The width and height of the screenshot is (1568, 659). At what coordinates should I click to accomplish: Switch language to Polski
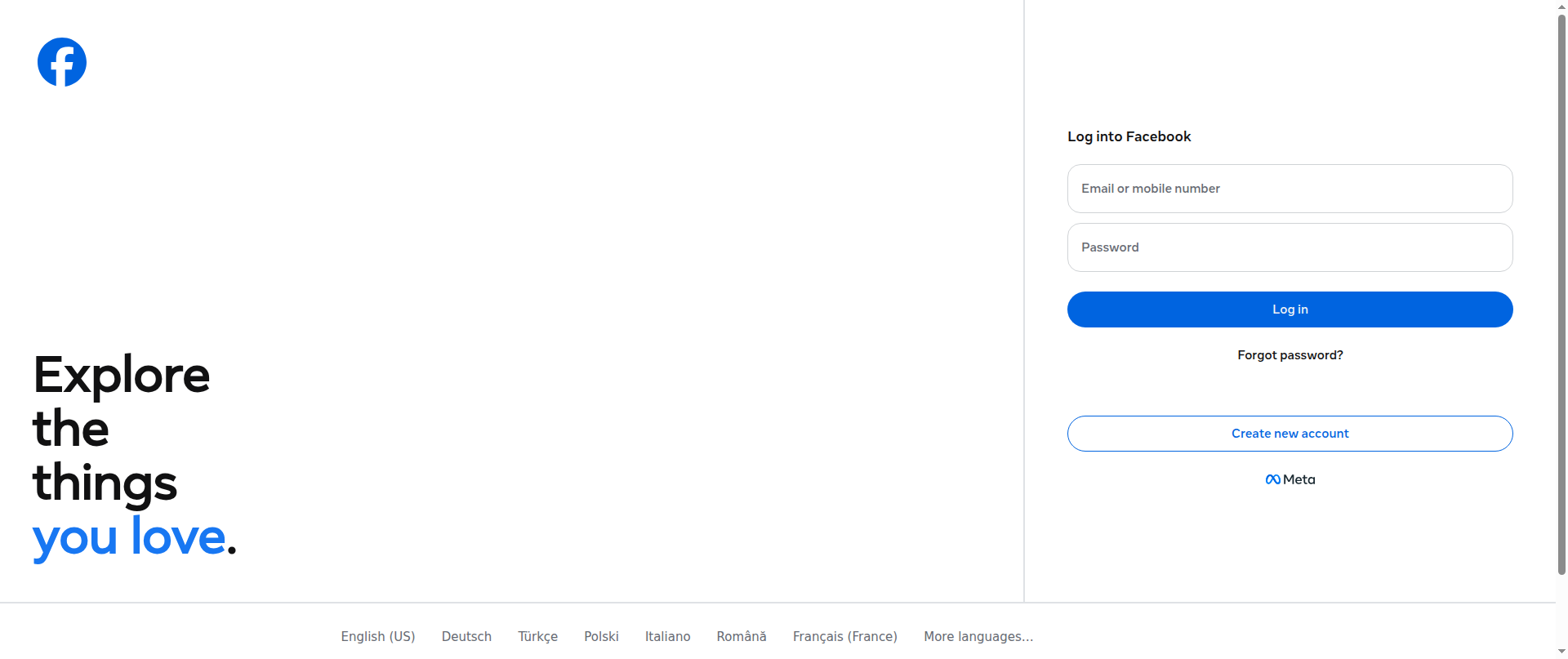pos(601,636)
